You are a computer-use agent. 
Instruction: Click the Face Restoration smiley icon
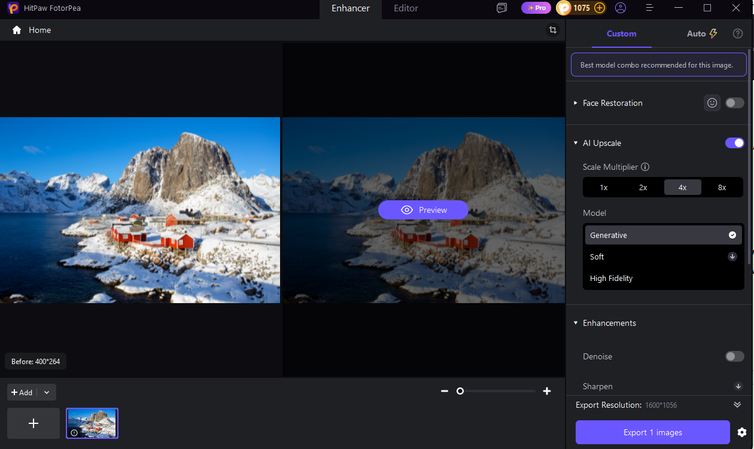point(712,103)
